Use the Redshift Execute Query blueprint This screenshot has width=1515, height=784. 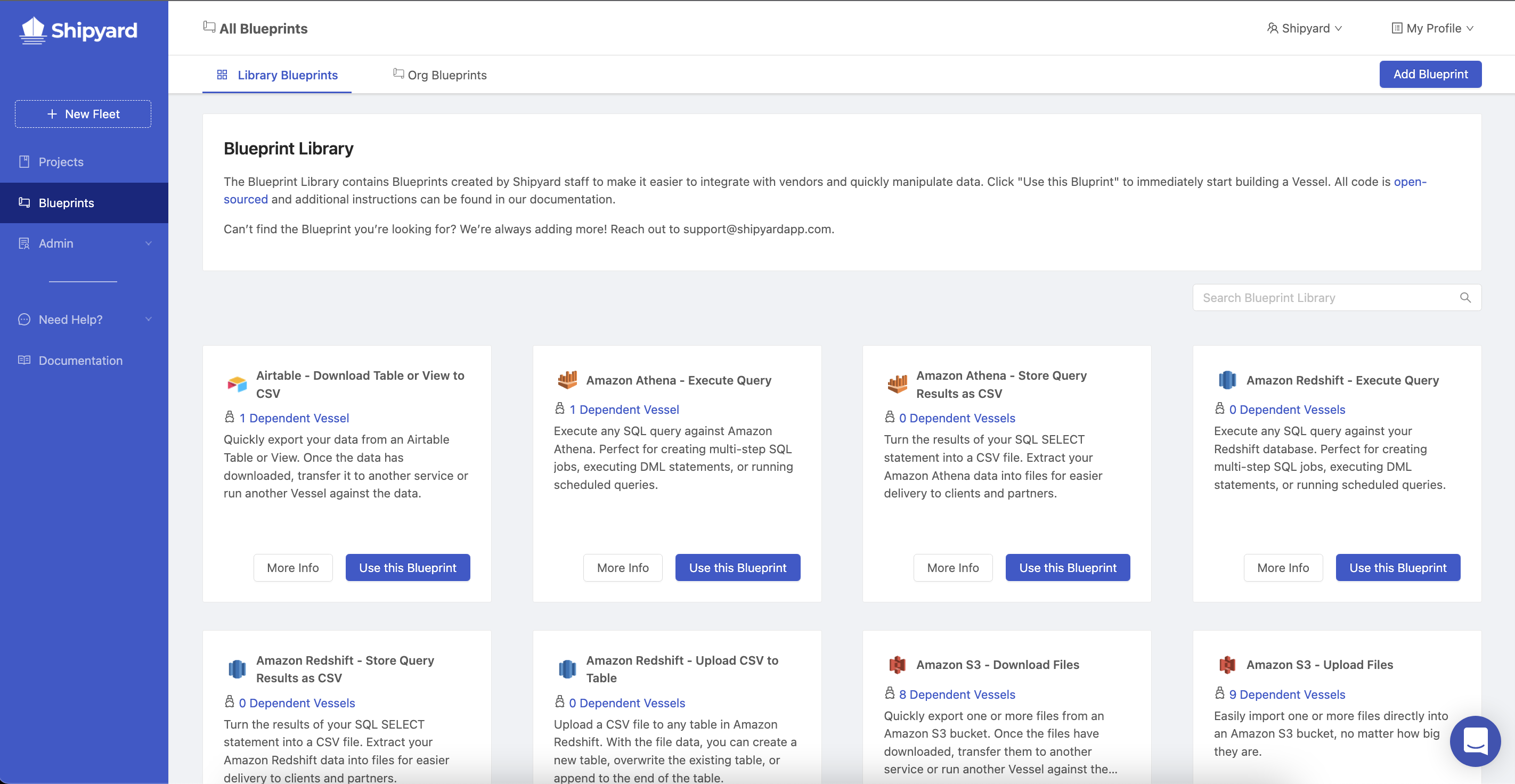click(x=1398, y=568)
